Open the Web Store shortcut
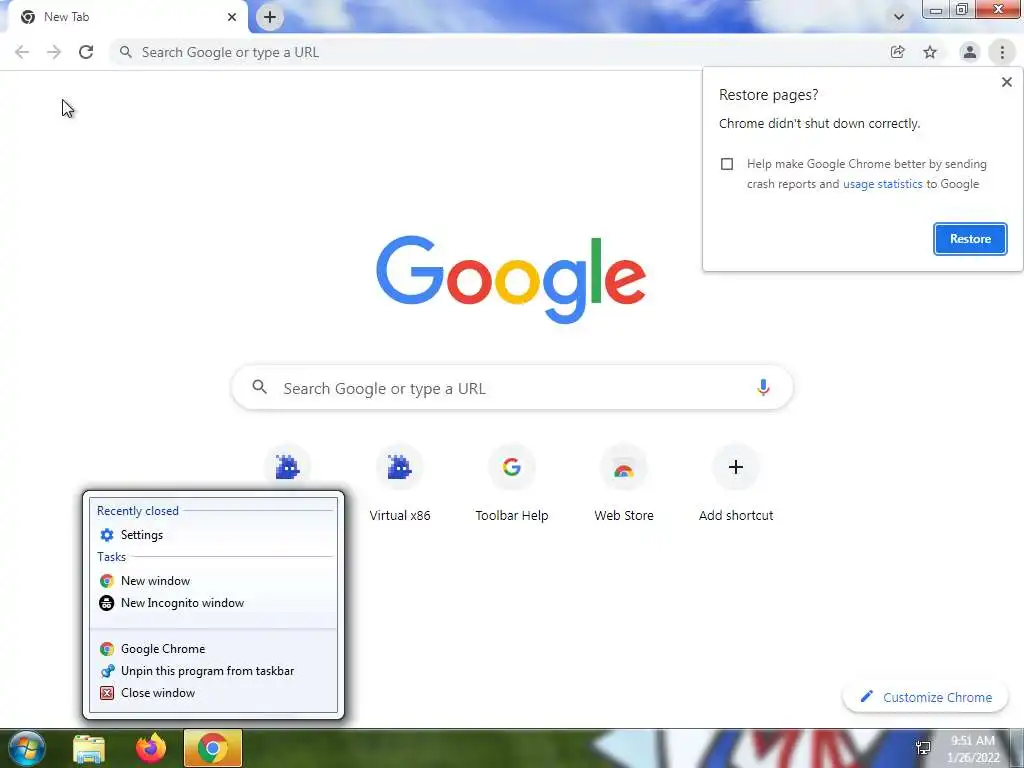The width and height of the screenshot is (1024, 768). pyautogui.click(x=624, y=484)
